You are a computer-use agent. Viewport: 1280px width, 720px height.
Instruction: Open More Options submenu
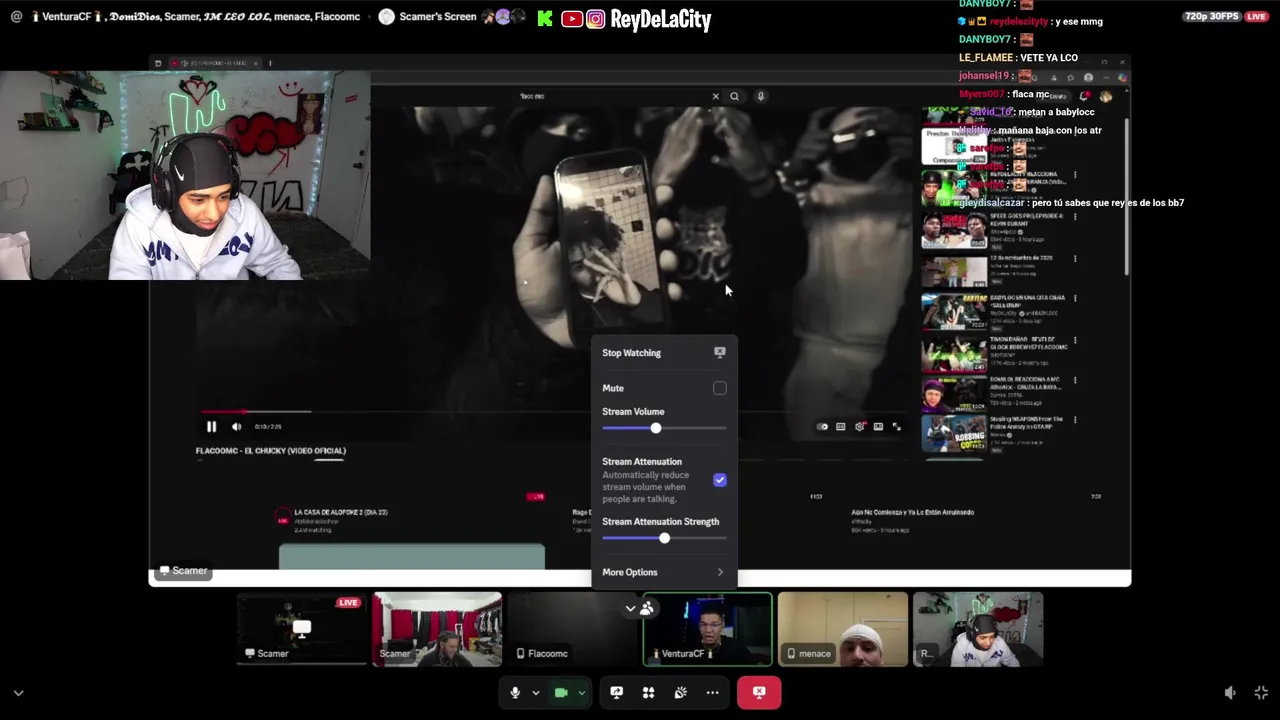click(663, 572)
